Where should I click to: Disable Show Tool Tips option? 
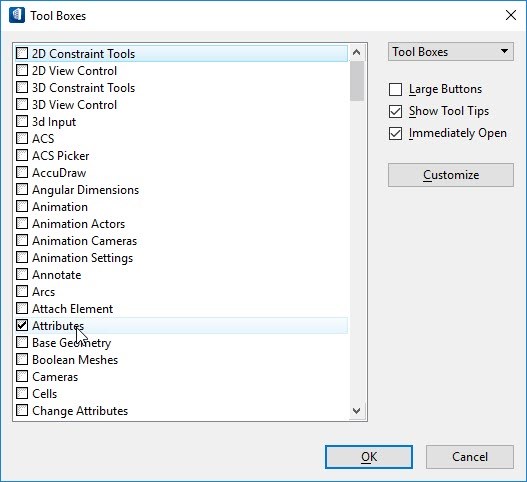[395, 112]
